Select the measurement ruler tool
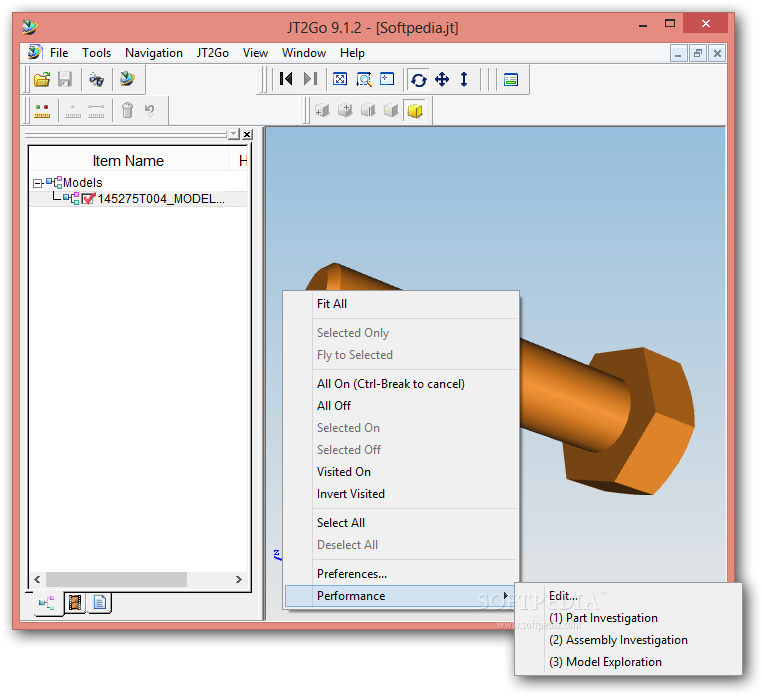763x696 pixels. pos(42,111)
